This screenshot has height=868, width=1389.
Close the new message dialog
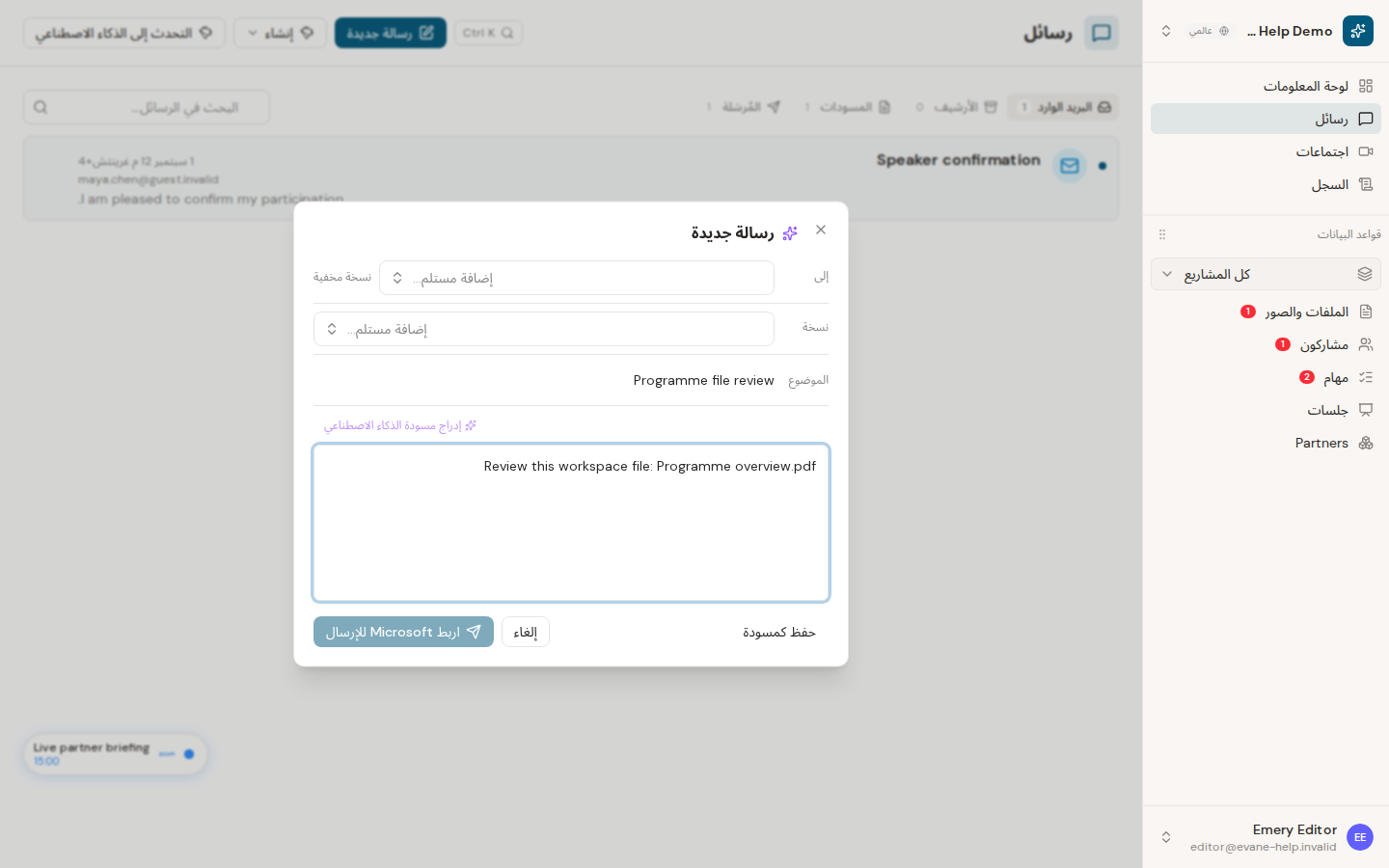click(821, 230)
